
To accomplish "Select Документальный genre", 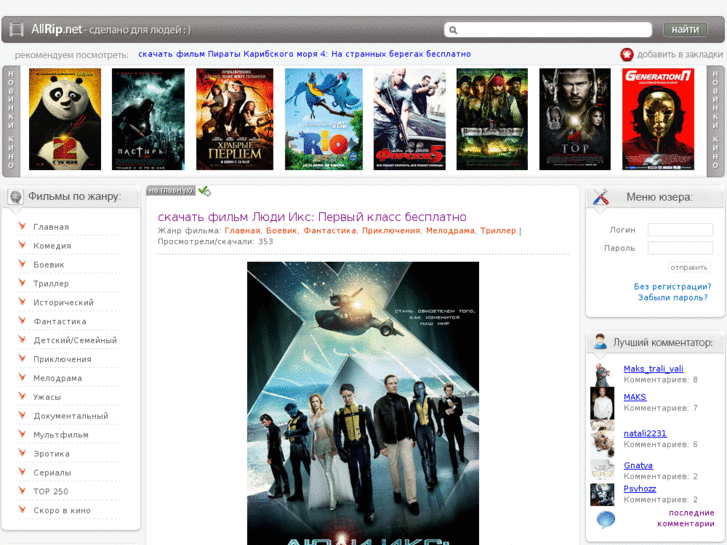I will [x=71, y=416].
